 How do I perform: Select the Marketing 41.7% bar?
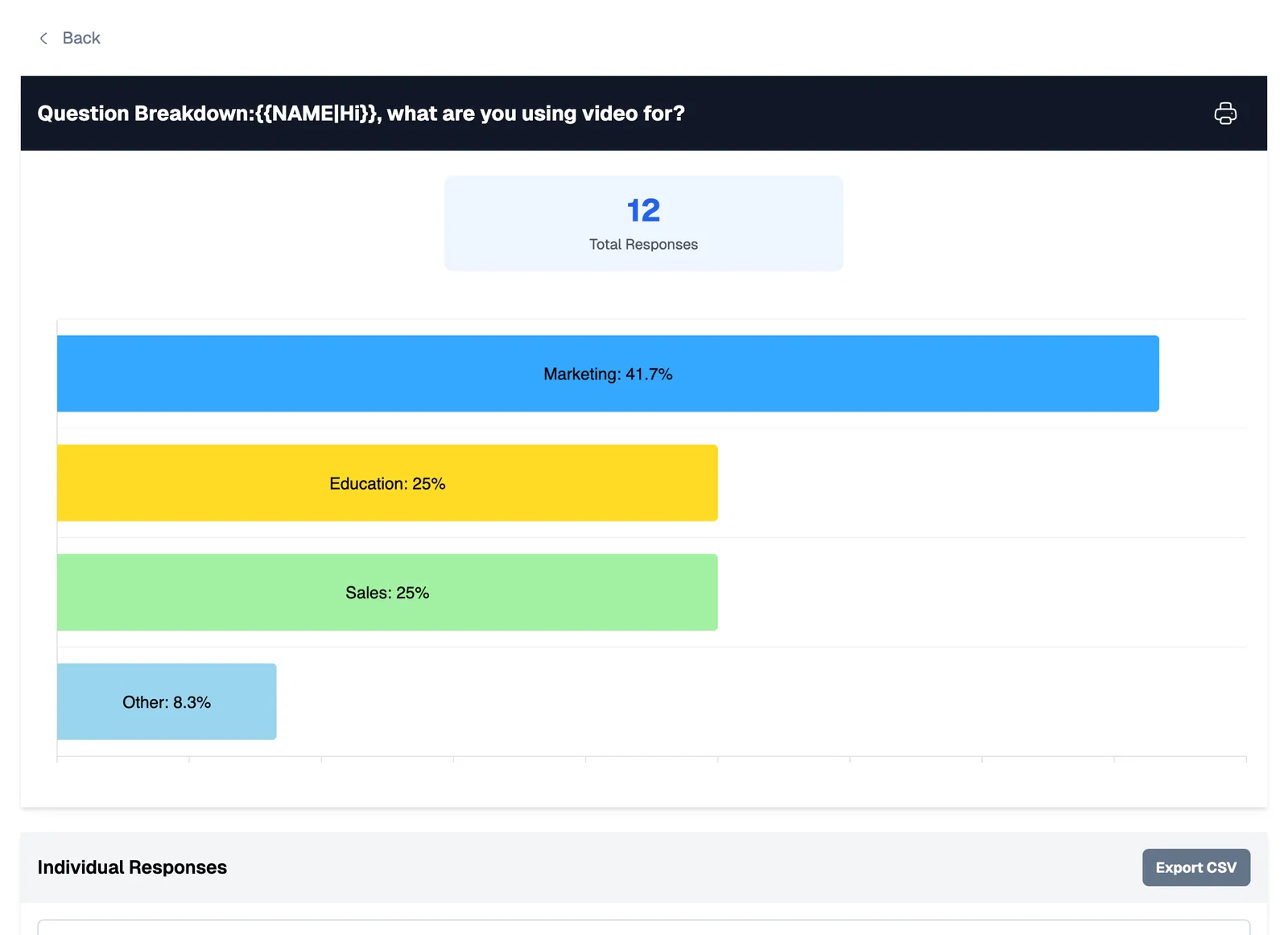608,374
